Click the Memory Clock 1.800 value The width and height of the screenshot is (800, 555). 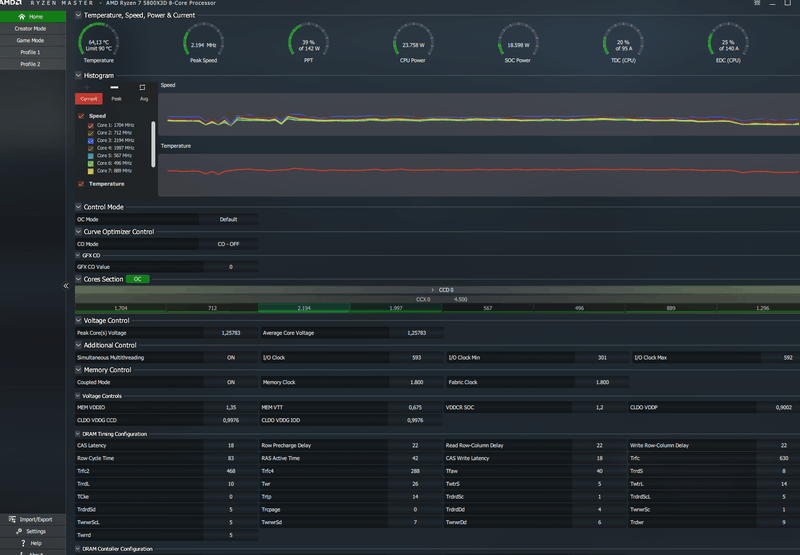pos(416,382)
